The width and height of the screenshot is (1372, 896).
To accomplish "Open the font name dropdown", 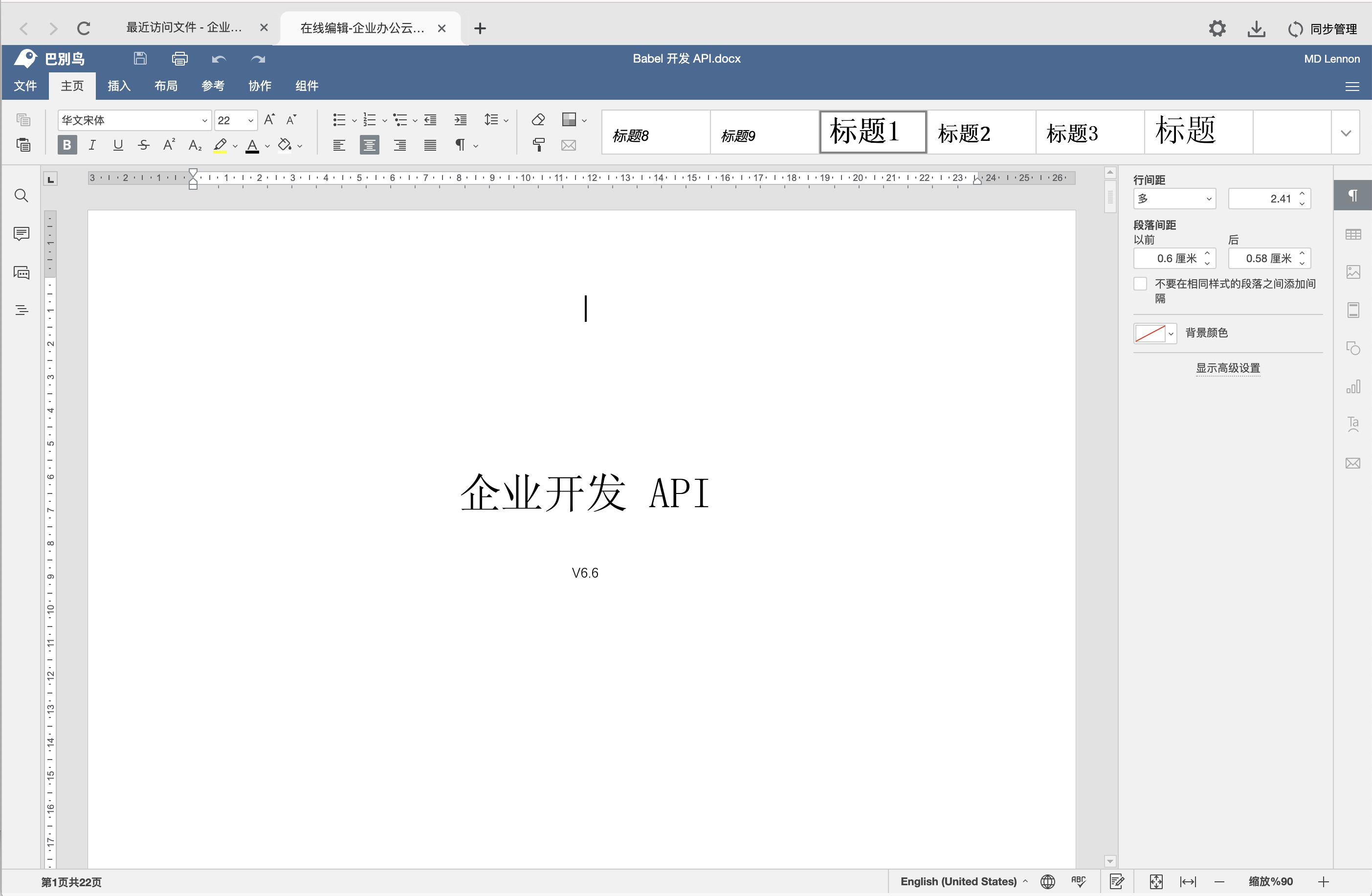I will coord(204,120).
